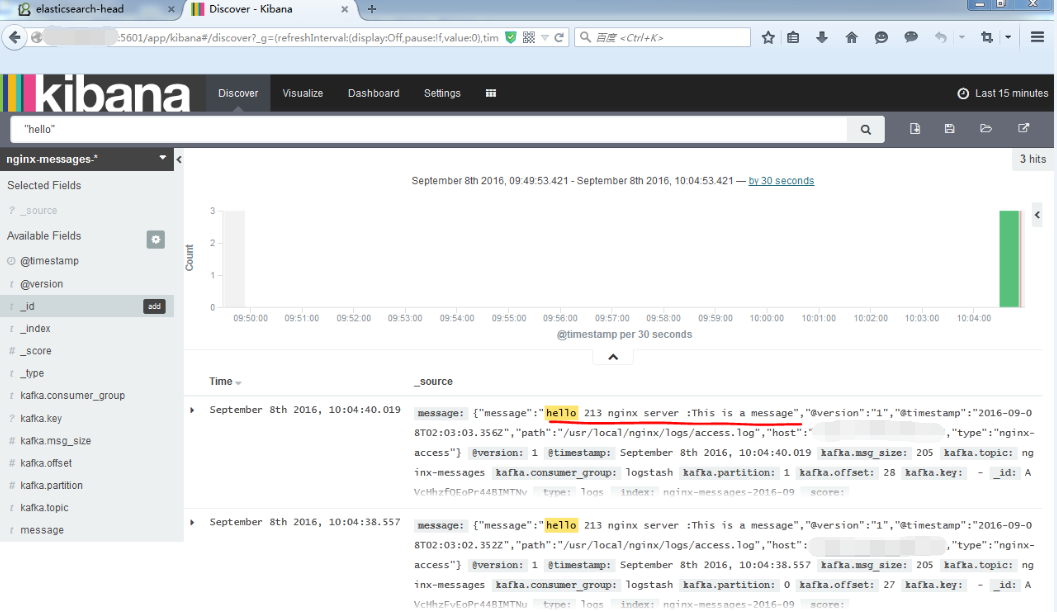Select the kafka.msg_size field

55,440
